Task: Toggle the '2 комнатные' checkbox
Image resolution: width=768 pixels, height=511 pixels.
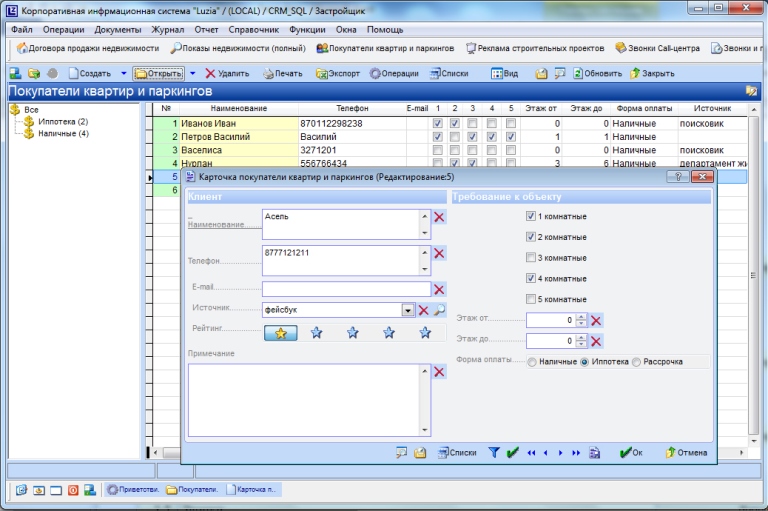Action: click(x=530, y=237)
